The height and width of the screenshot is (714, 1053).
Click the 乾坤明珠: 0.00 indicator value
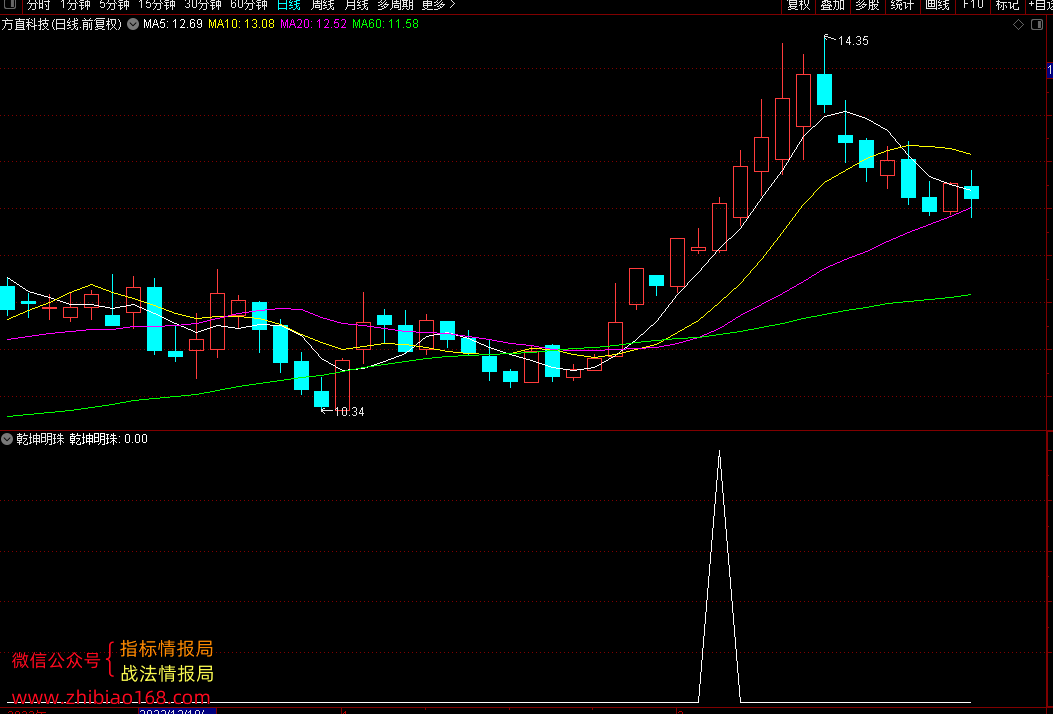point(109,439)
